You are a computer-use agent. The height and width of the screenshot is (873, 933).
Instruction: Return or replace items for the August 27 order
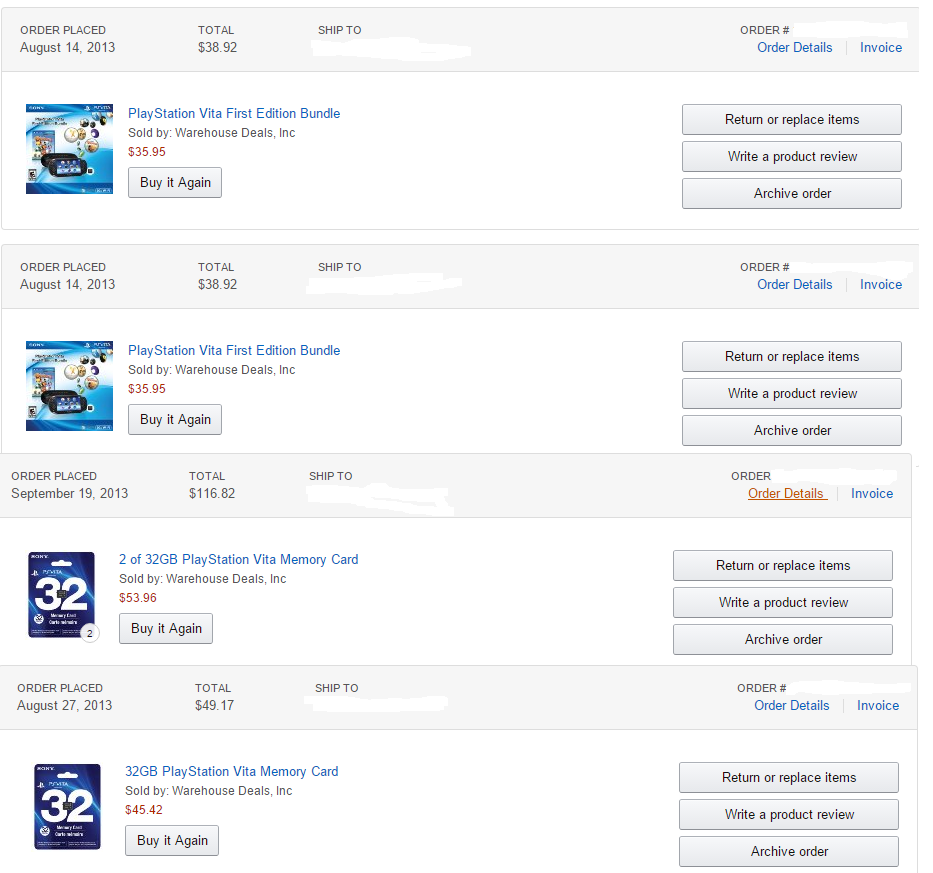tap(788, 777)
